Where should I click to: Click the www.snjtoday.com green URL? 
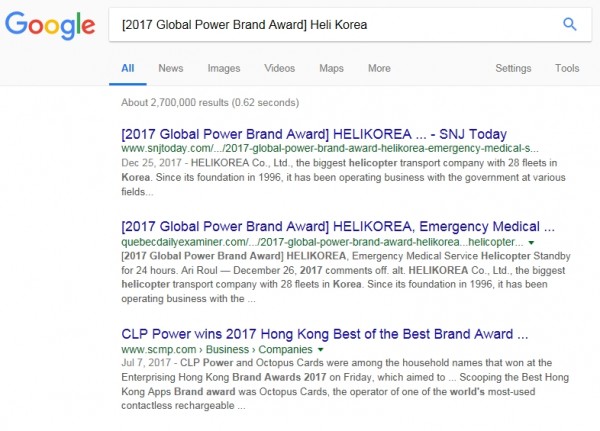[330, 149]
